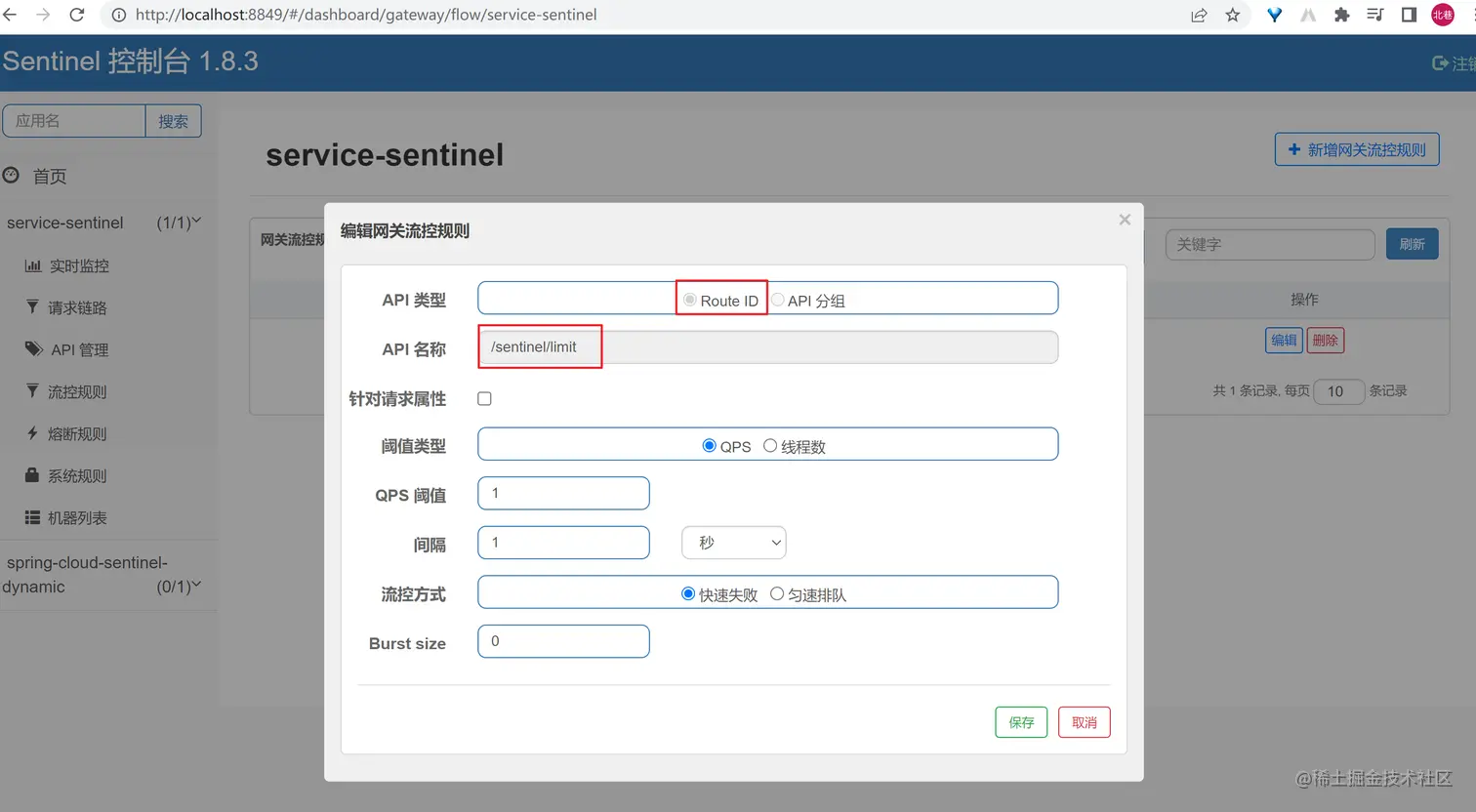The width and height of the screenshot is (1476, 812).
Task: Toggle the browser side panel icon
Action: pos(1409,15)
